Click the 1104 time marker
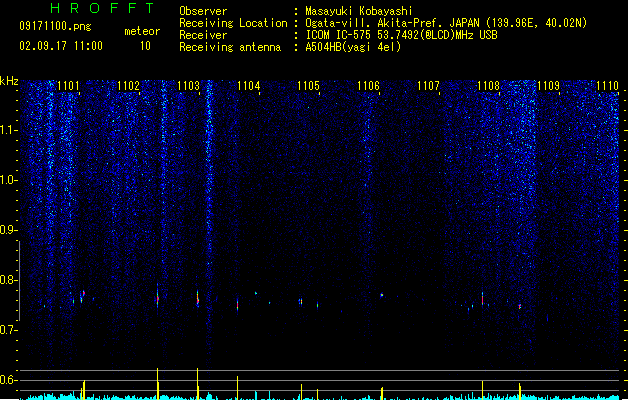 pyautogui.click(x=248, y=86)
